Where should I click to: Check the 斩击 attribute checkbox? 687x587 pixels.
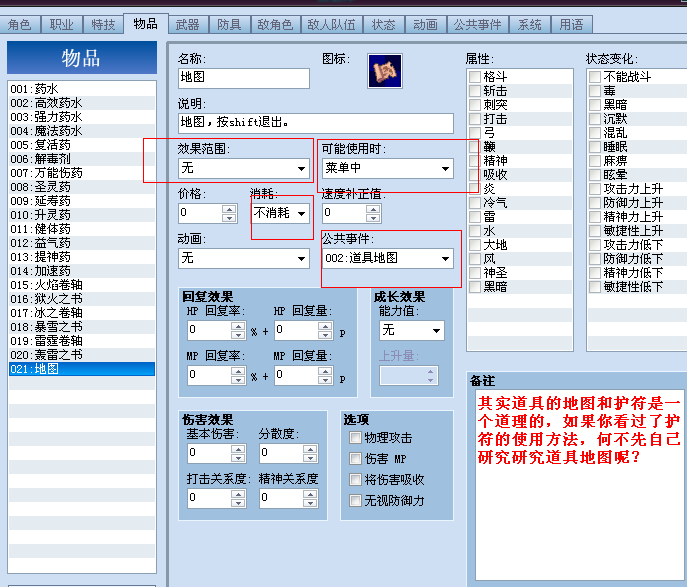[475, 91]
